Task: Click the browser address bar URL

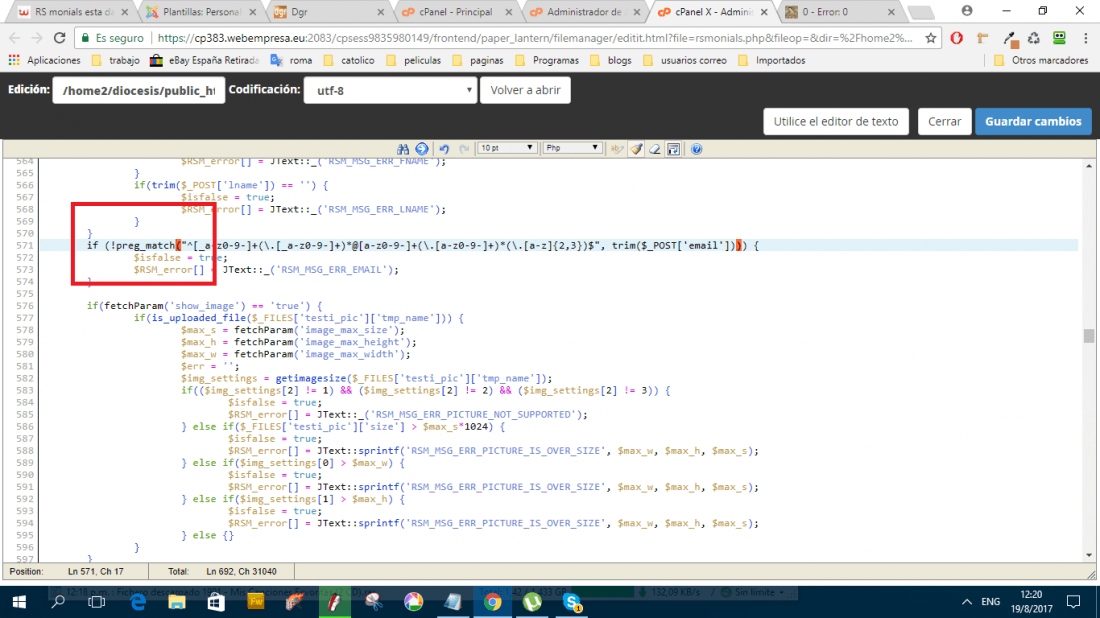Action: tap(535, 38)
